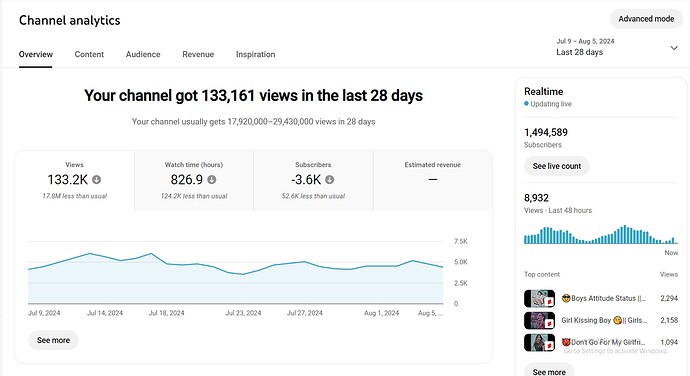Select the Views metric card

click(x=74, y=181)
